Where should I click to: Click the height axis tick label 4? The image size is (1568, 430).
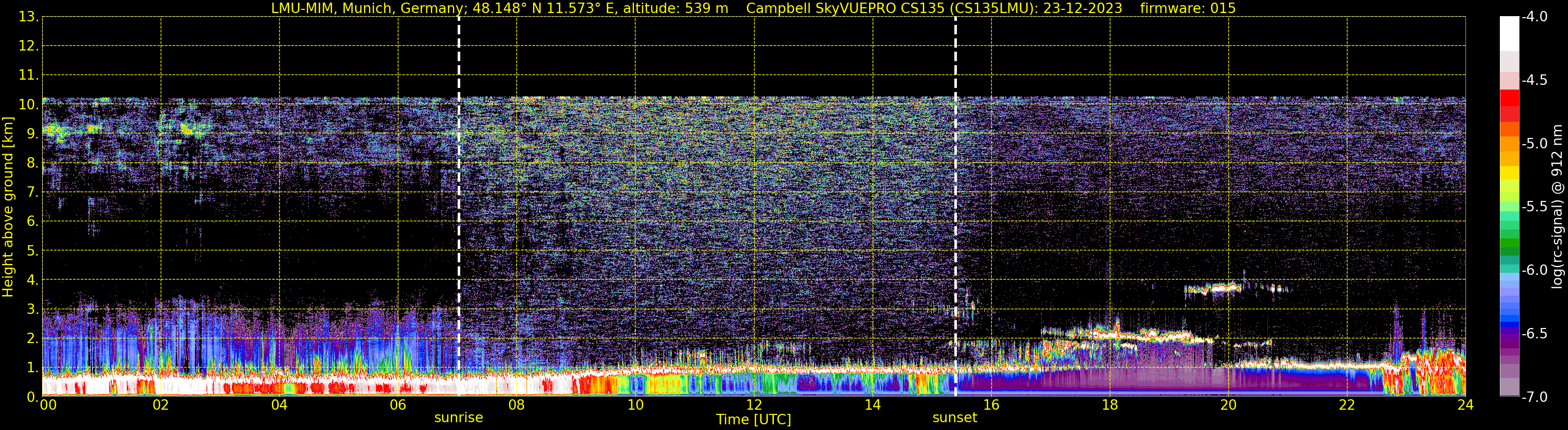click(x=32, y=280)
